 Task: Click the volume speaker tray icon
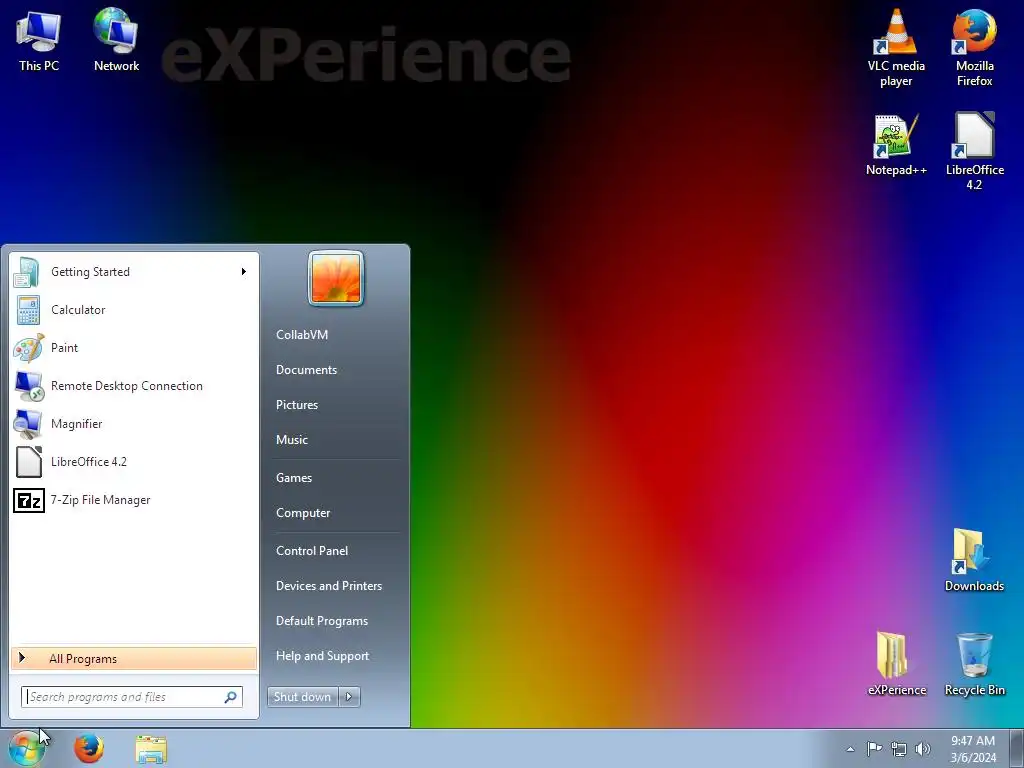[923, 749]
